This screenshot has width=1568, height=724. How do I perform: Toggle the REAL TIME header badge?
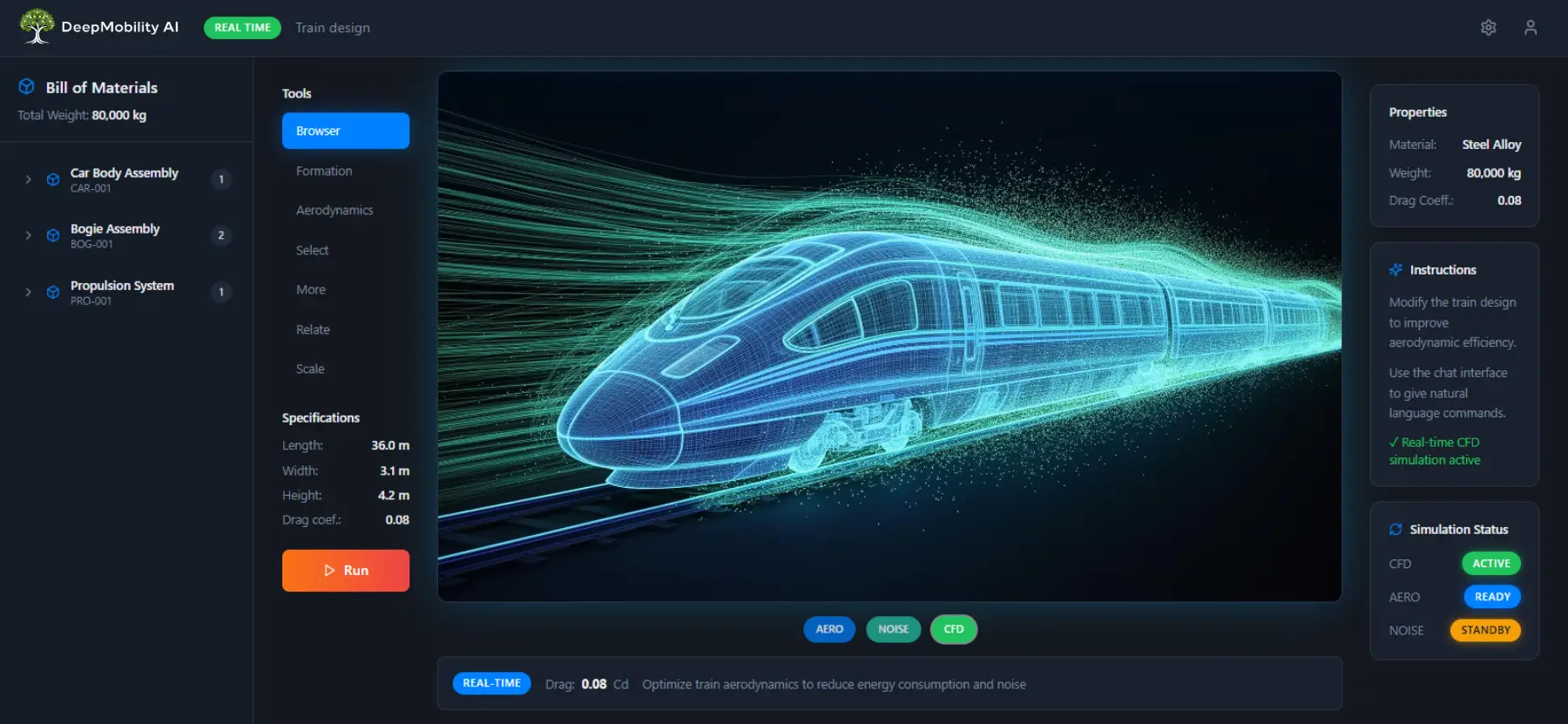242,28
